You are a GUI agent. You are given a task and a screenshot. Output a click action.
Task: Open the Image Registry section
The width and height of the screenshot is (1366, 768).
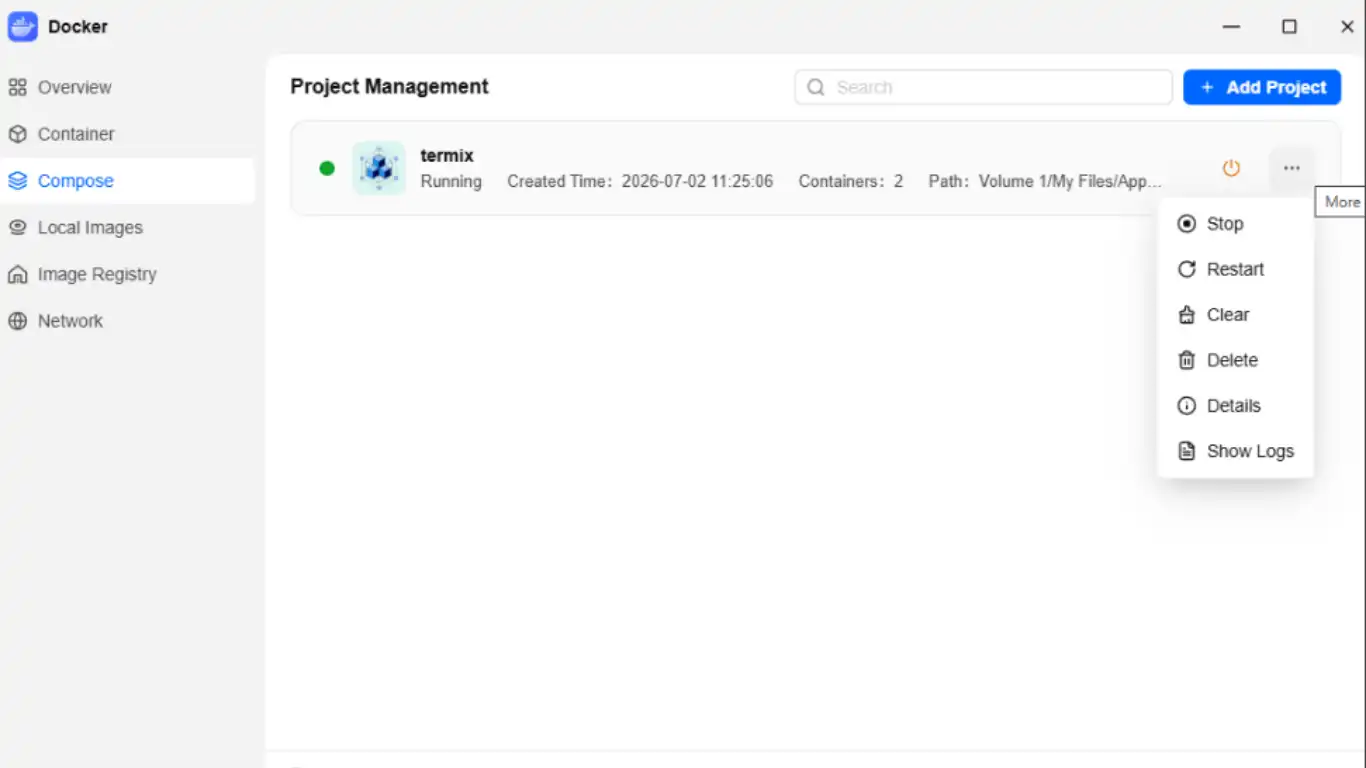click(x=127, y=274)
